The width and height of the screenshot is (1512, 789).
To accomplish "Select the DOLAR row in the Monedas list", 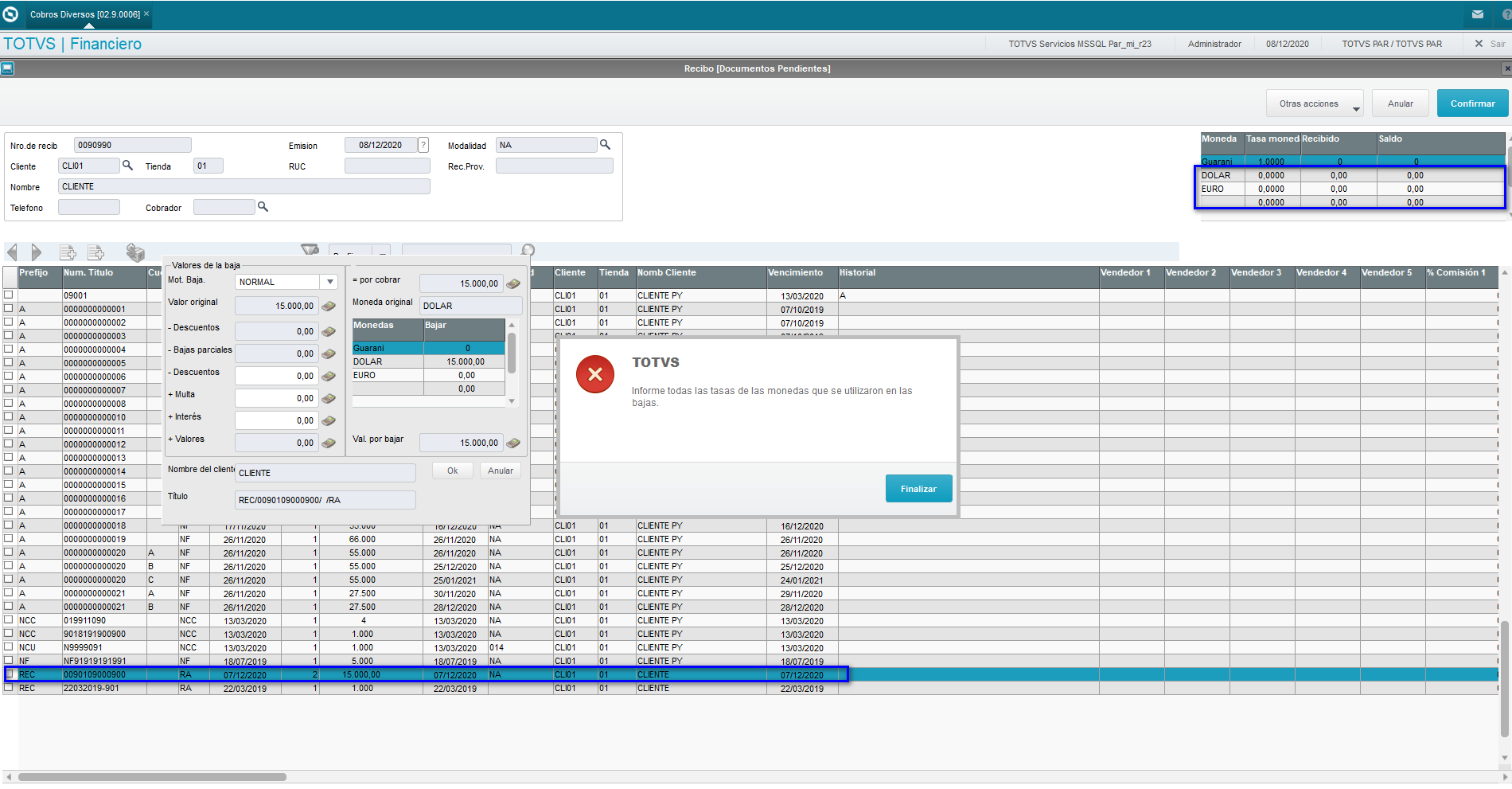I will pyautogui.click(x=428, y=361).
